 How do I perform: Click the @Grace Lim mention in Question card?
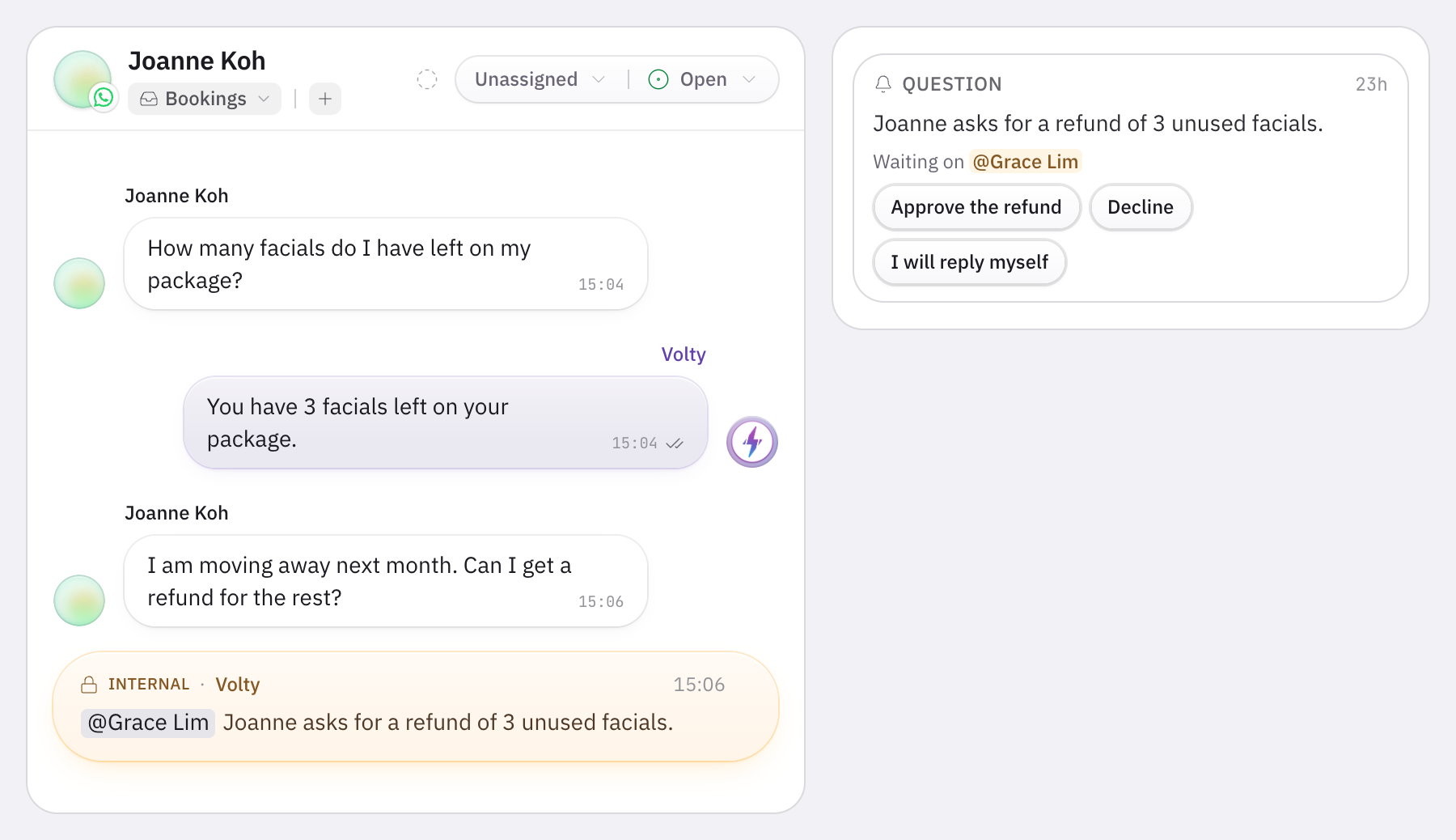click(1026, 162)
